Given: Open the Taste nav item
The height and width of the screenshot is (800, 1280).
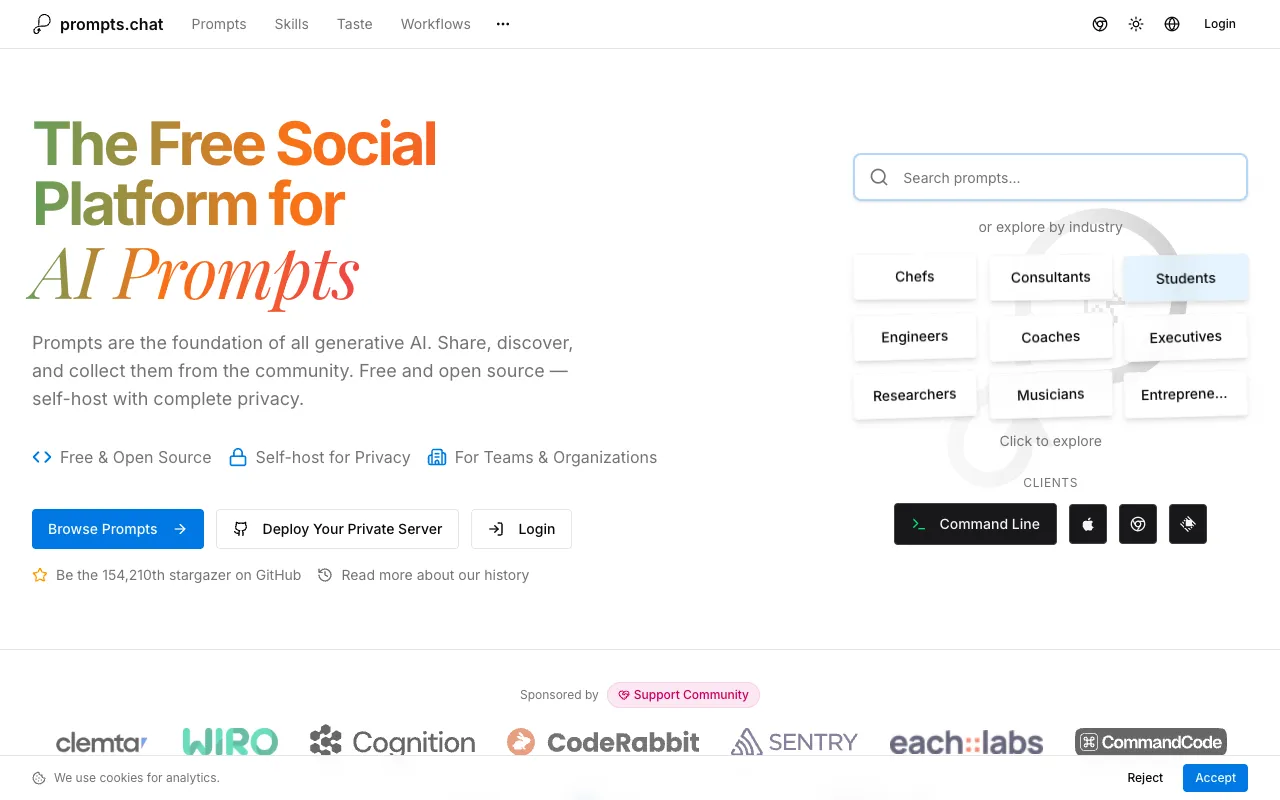Looking at the screenshot, I should tap(354, 24).
